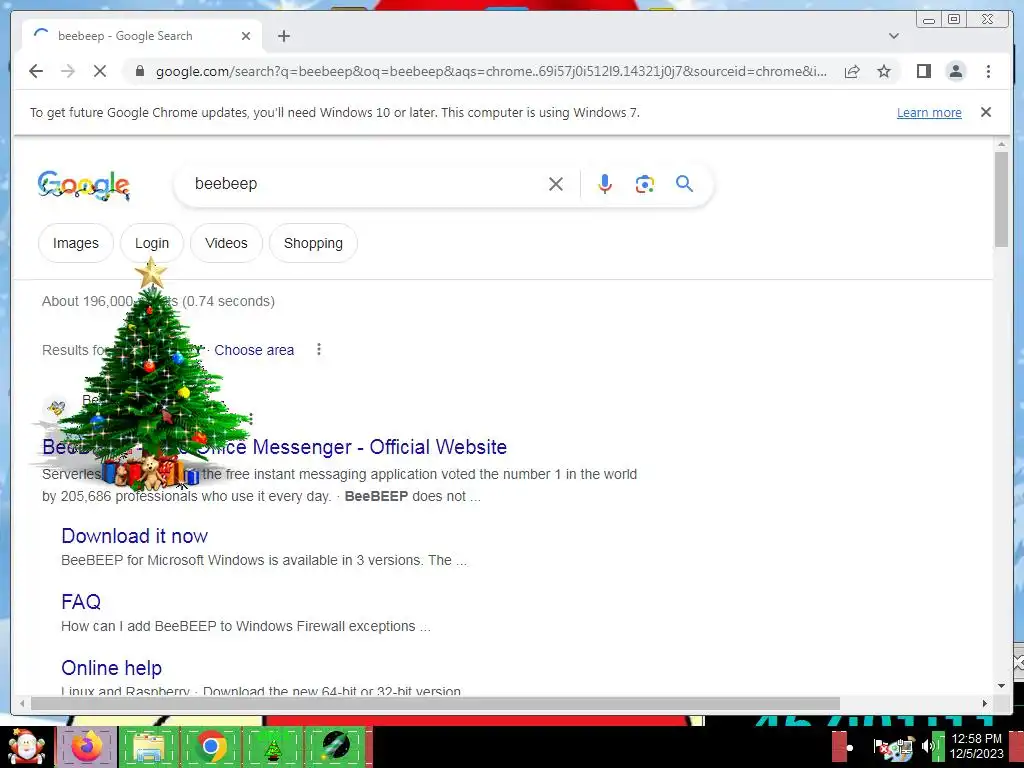Switch to Shopping results

click(313, 243)
